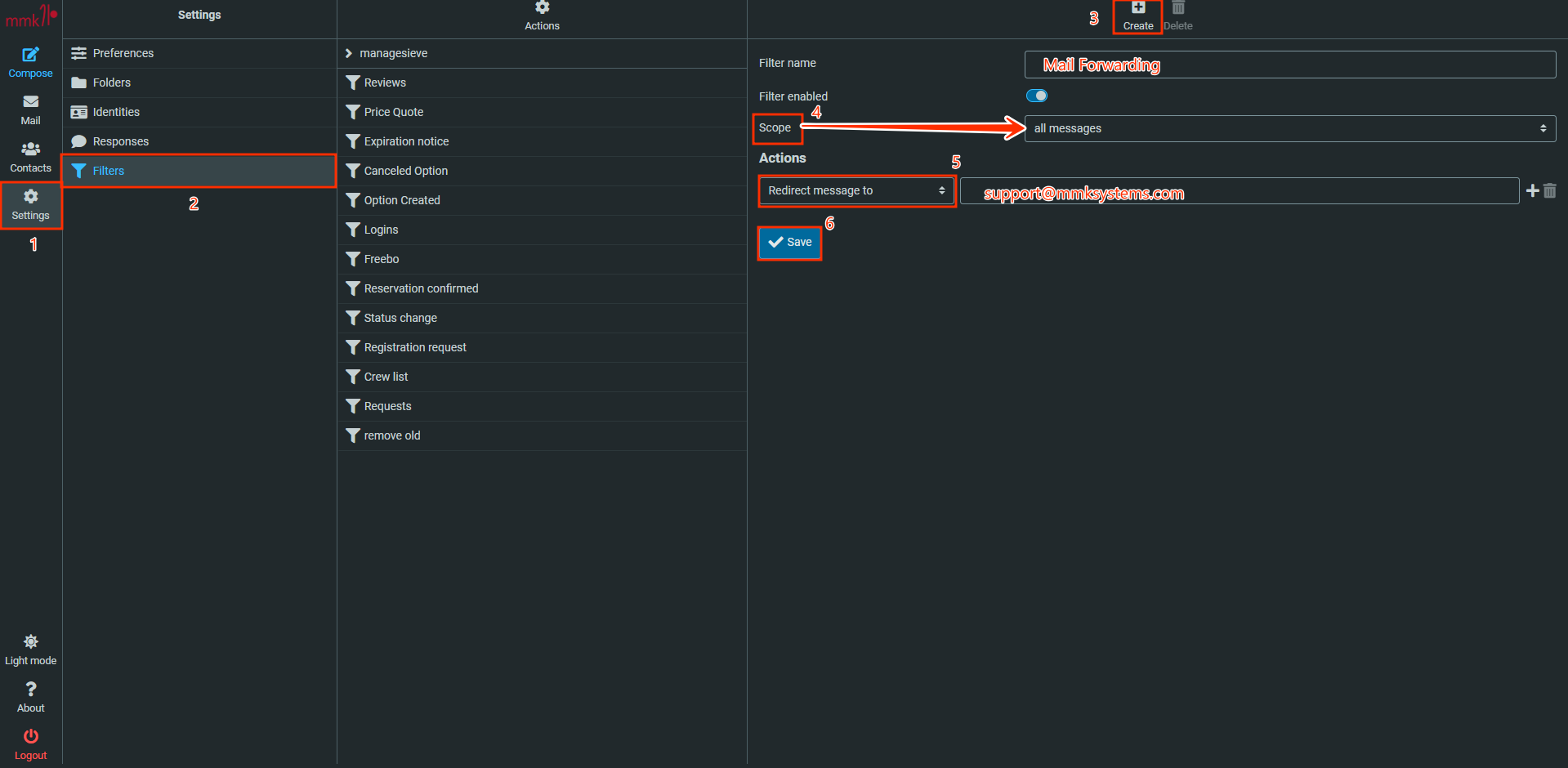Save the filter
The height and width of the screenshot is (768, 1568).
(x=790, y=243)
